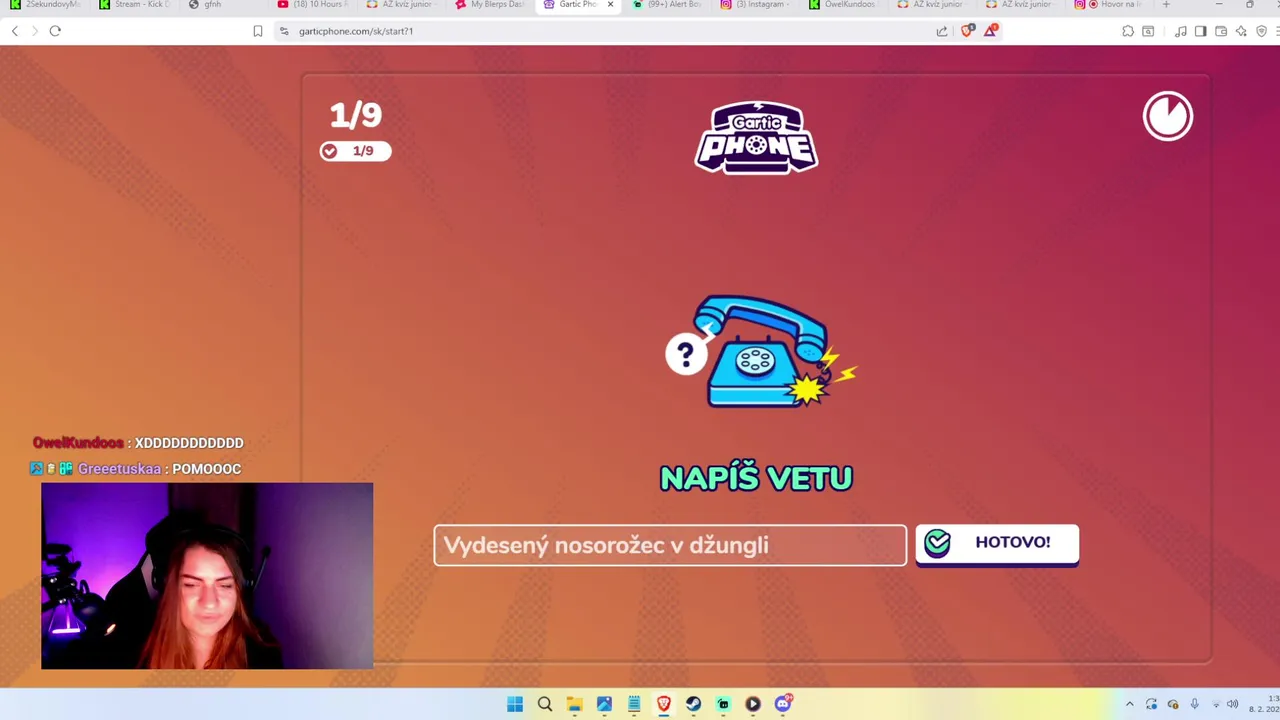
Task: Click the ringing blue telephone illustration
Action: 760,352
